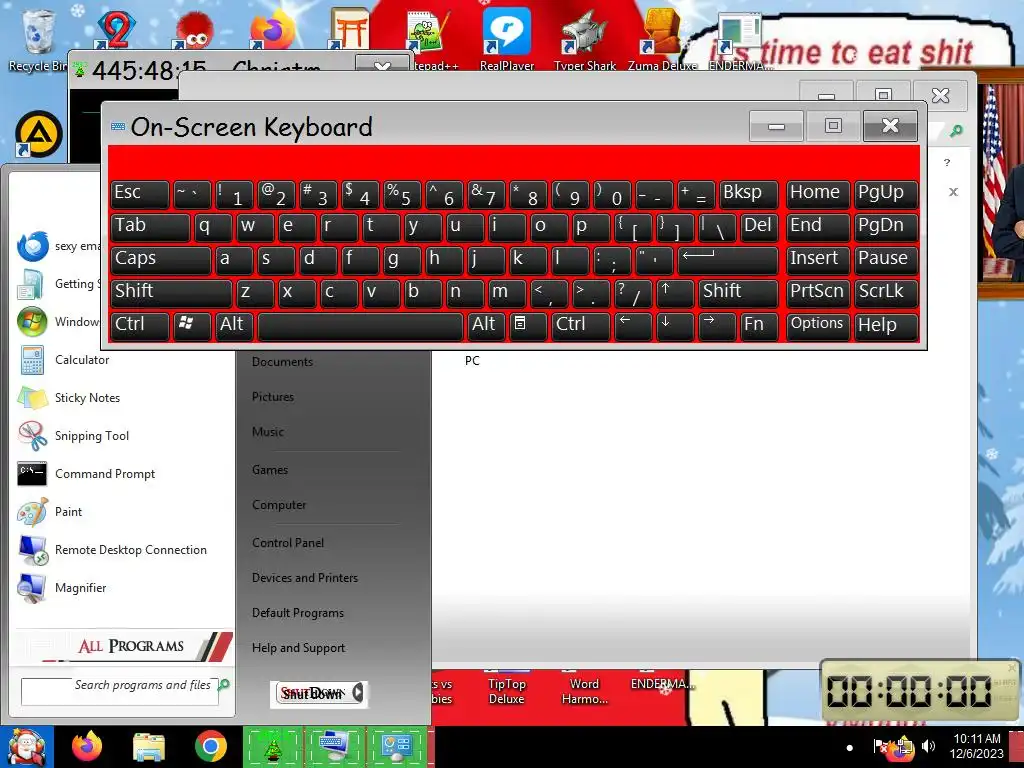Toggle the left Shift key
The height and width of the screenshot is (768, 1024).
(x=171, y=293)
